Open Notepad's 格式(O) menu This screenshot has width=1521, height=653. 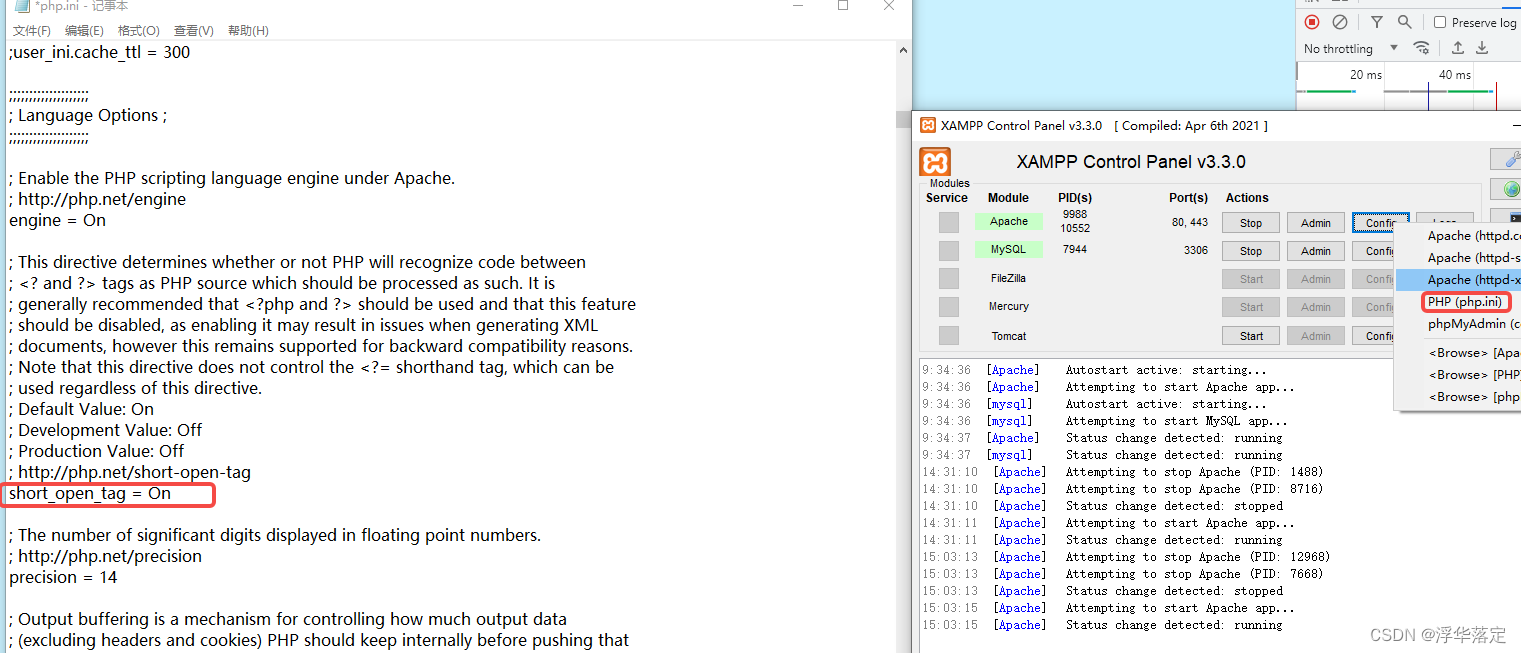138,31
